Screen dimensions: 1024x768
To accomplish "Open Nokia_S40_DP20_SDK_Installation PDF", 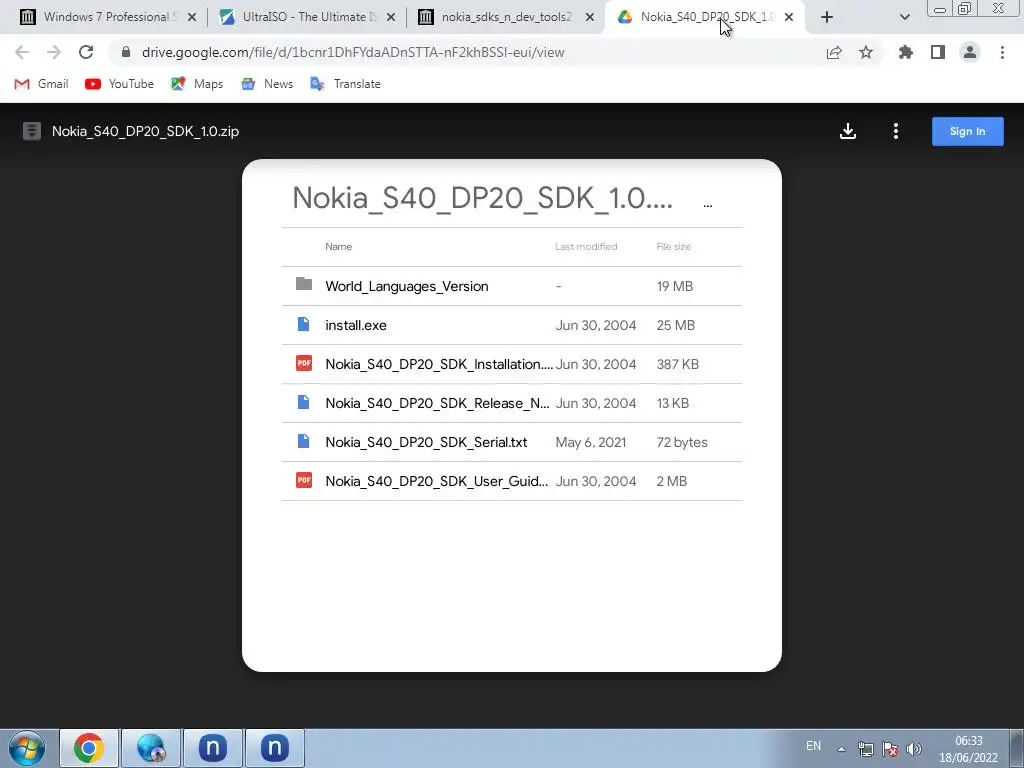I will tap(511, 364).
